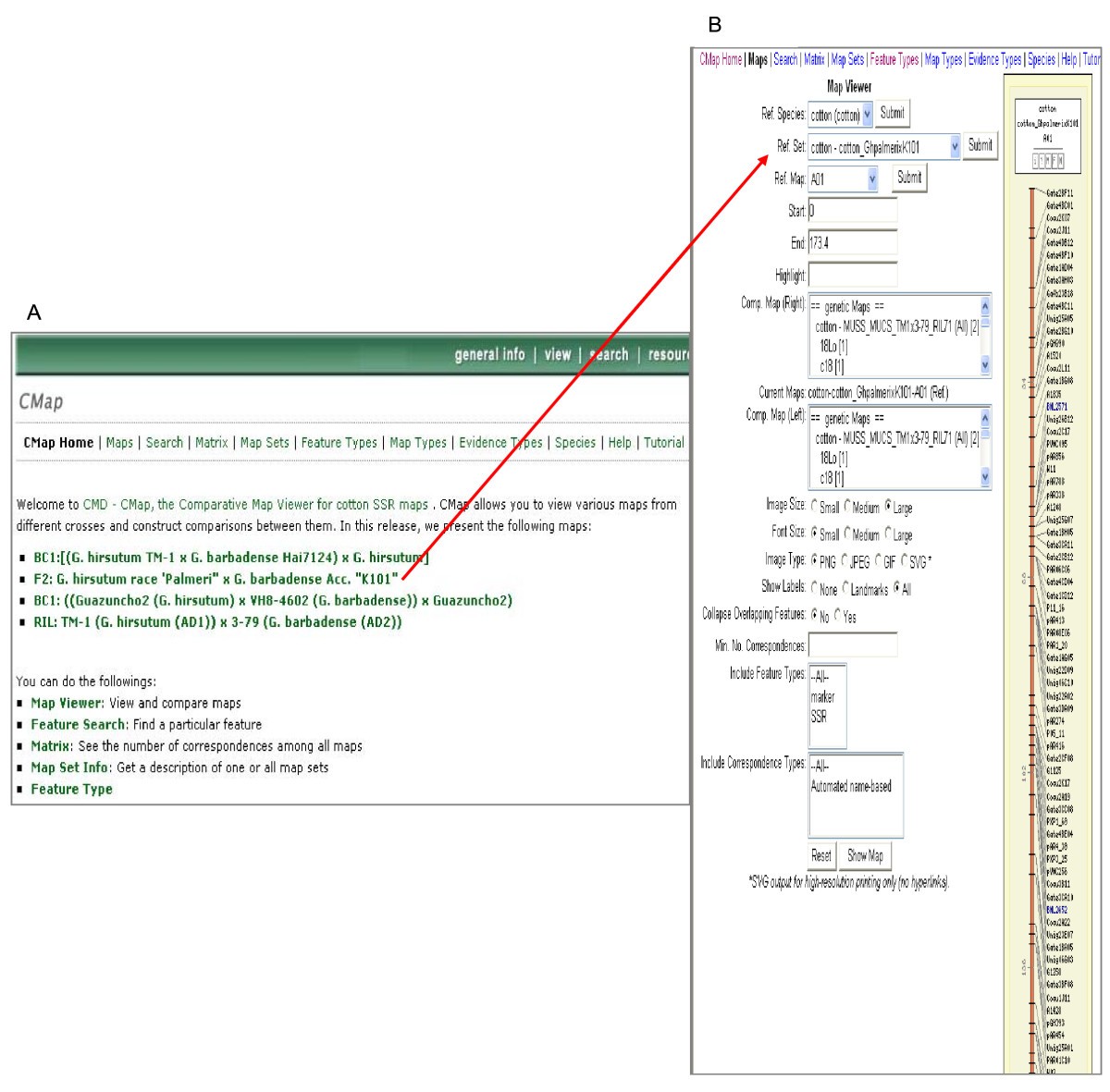Choose SVG as the Image Type

tap(905, 560)
